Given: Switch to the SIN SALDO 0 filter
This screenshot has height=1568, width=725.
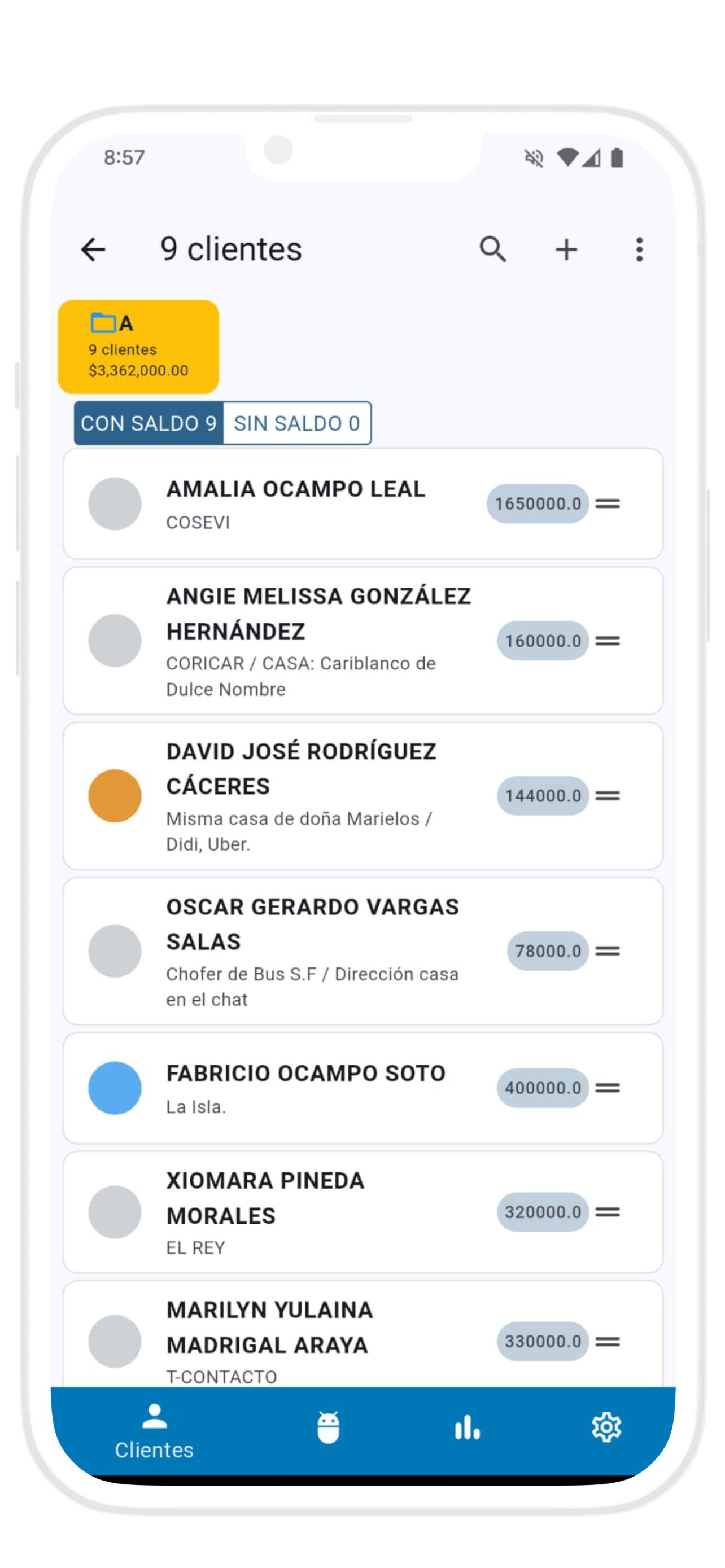Looking at the screenshot, I should [x=297, y=423].
